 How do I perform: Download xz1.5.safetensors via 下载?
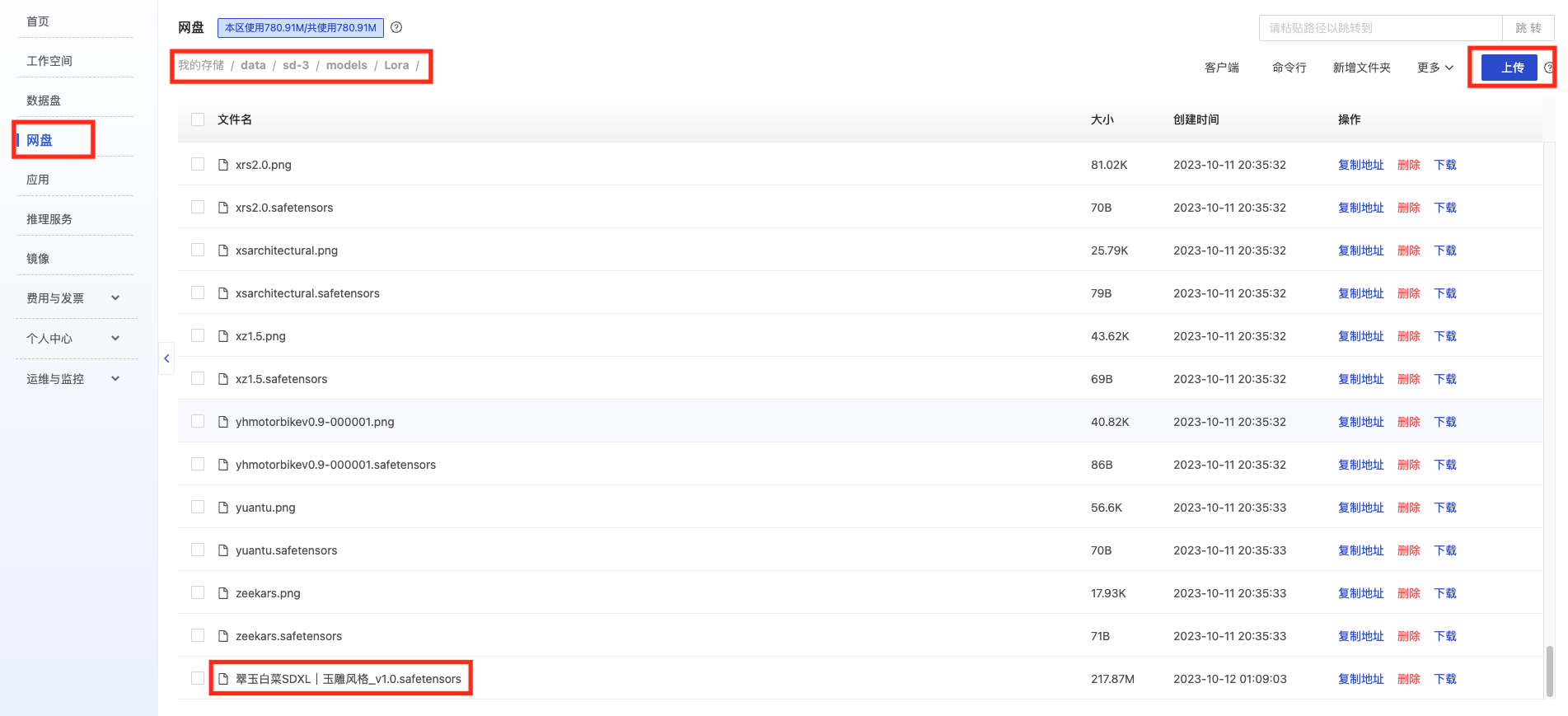(x=1445, y=379)
